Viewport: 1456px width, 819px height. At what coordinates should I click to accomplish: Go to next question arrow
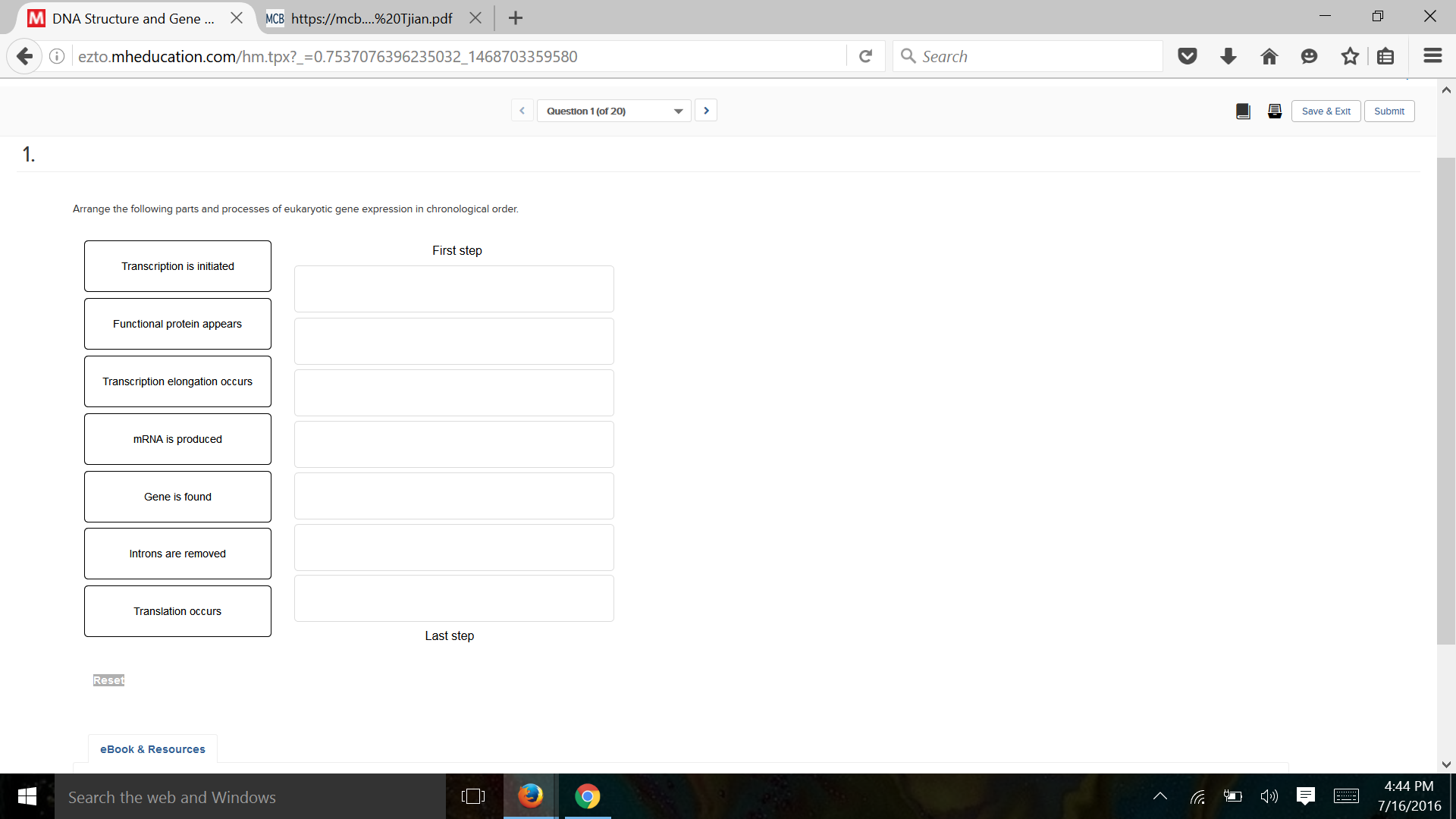(706, 111)
